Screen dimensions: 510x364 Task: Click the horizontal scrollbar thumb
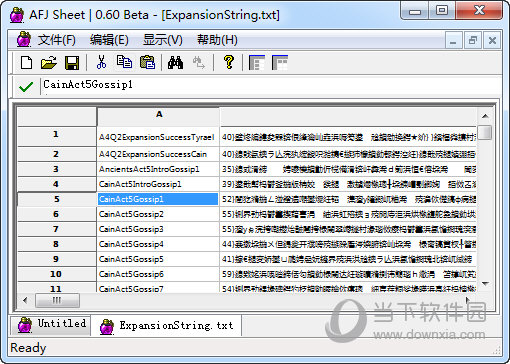57,300
